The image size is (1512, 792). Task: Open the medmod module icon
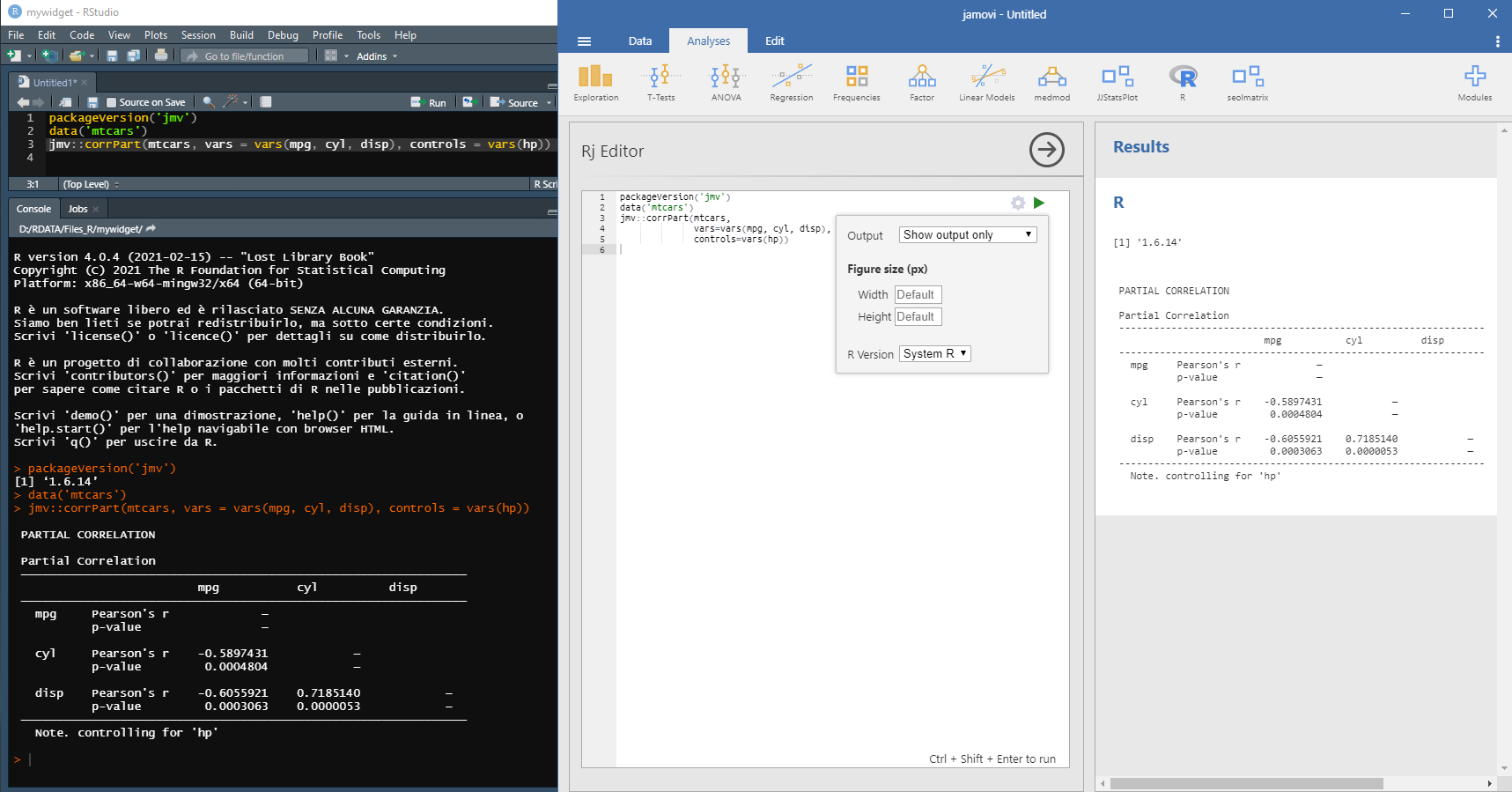pyautogui.click(x=1052, y=84)
